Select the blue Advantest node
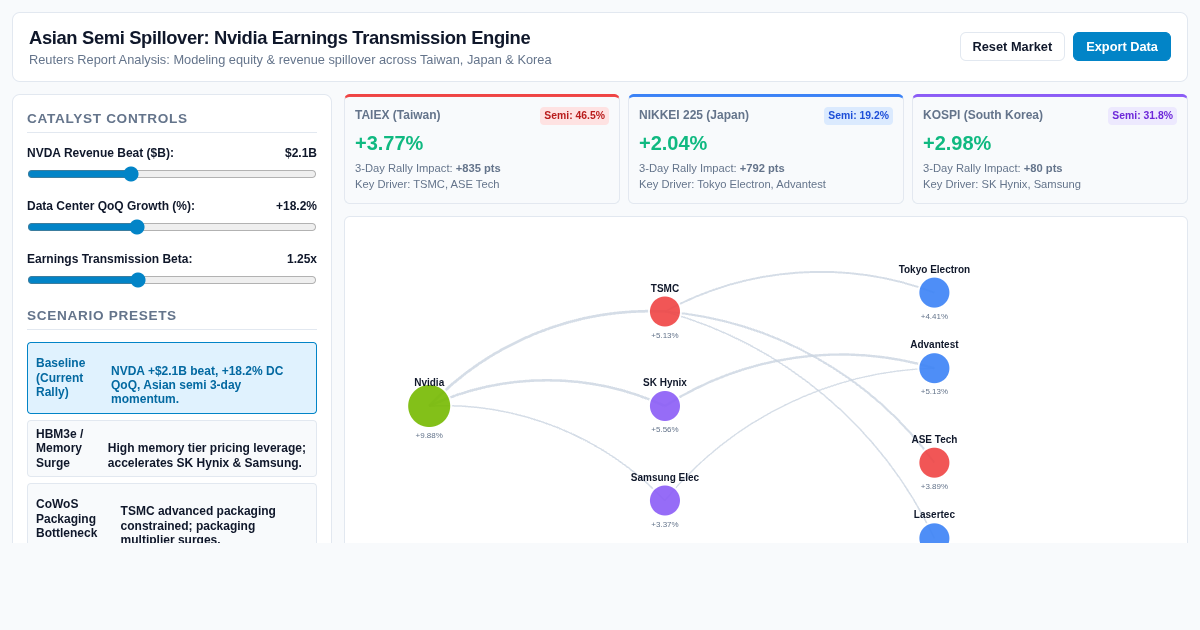Screen dimensions: 1200x630 tap(934, 368)
